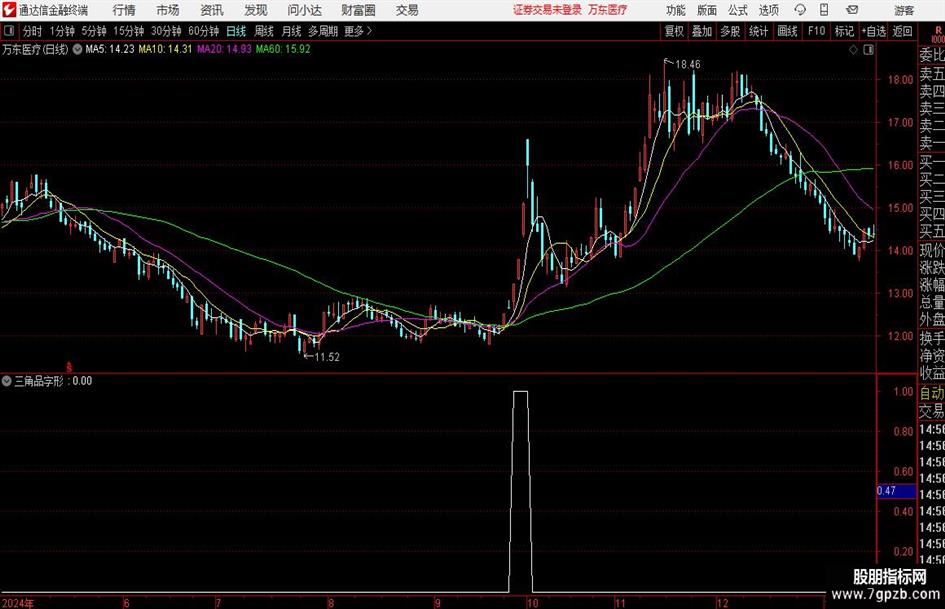Image resolution: width=945 pixels, height=609 pixels.
Task: Click the blue 0.47 axis value box
Action: pyautogui.click(x=896, y=491)
